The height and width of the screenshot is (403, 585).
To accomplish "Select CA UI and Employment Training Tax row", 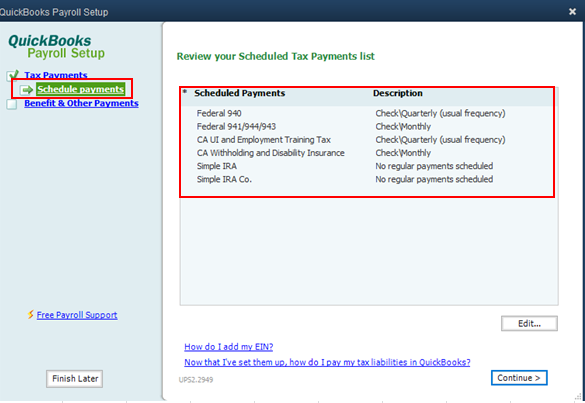I will (367, 140).
